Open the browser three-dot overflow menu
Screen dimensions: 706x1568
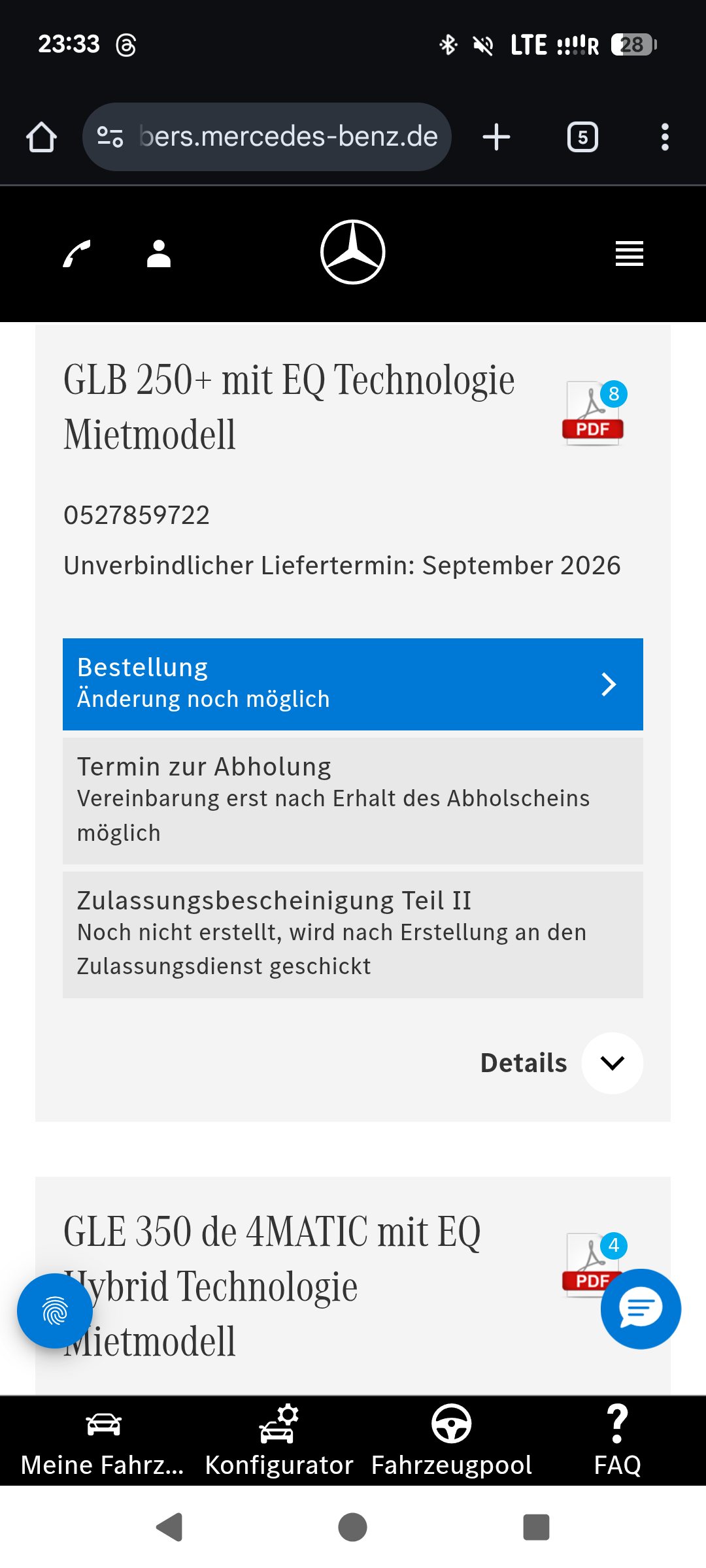[665, 137]
